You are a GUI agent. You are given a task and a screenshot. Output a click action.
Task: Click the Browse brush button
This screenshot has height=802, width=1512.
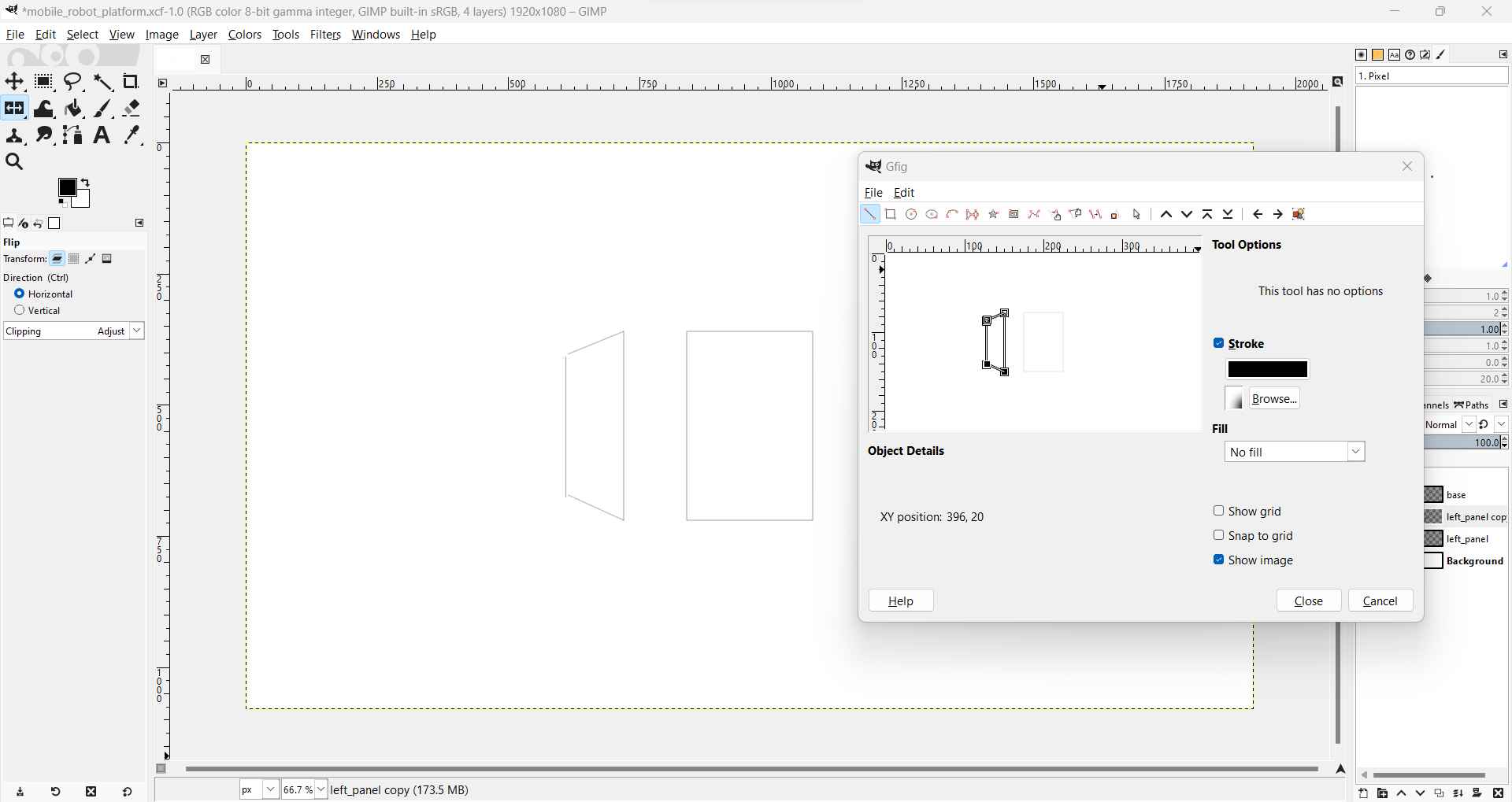[1275, 399]
